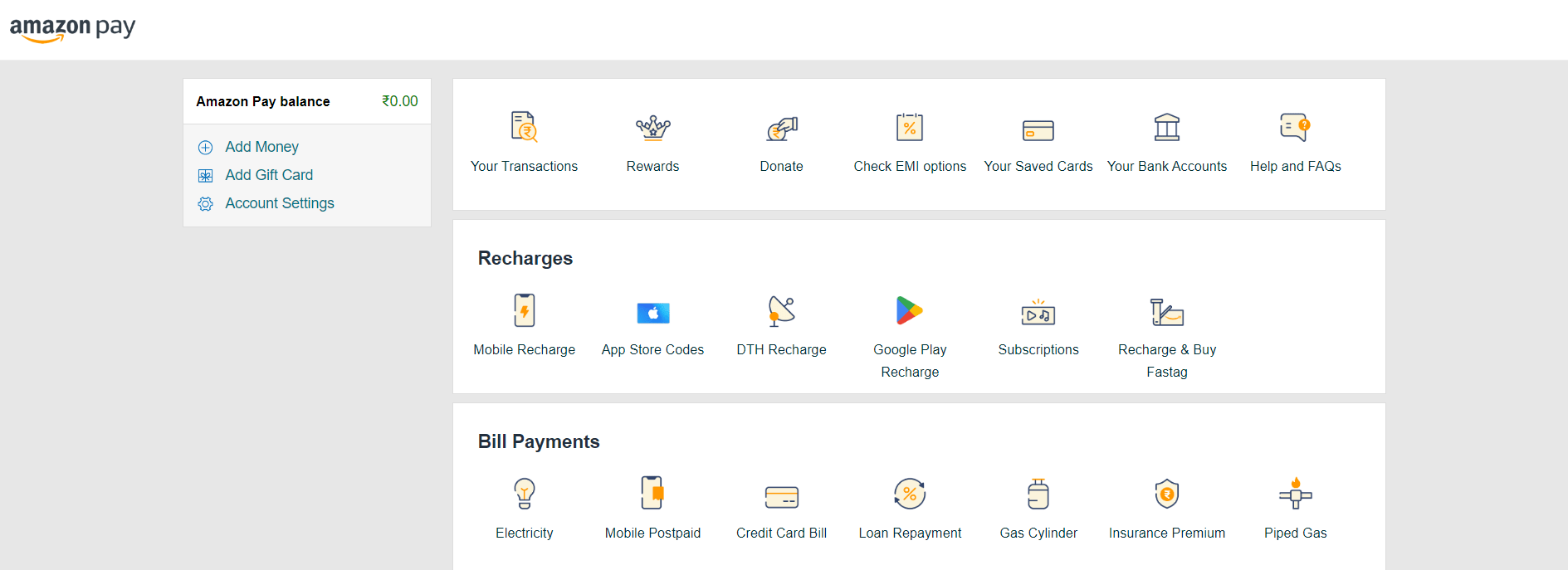Click the DTH Recharge label

point(782,349)
